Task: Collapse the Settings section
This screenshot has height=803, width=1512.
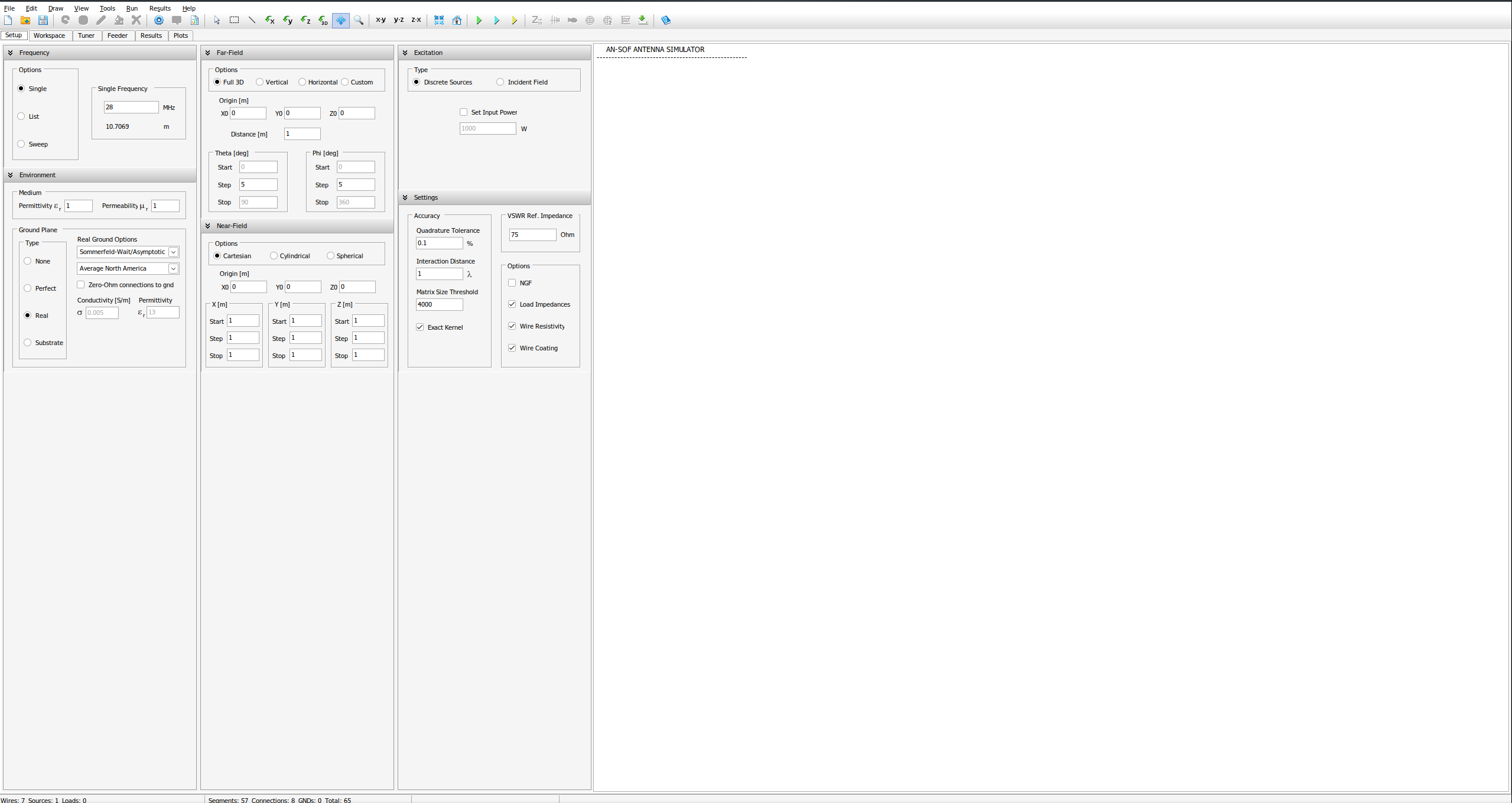Action: [405, 197]
